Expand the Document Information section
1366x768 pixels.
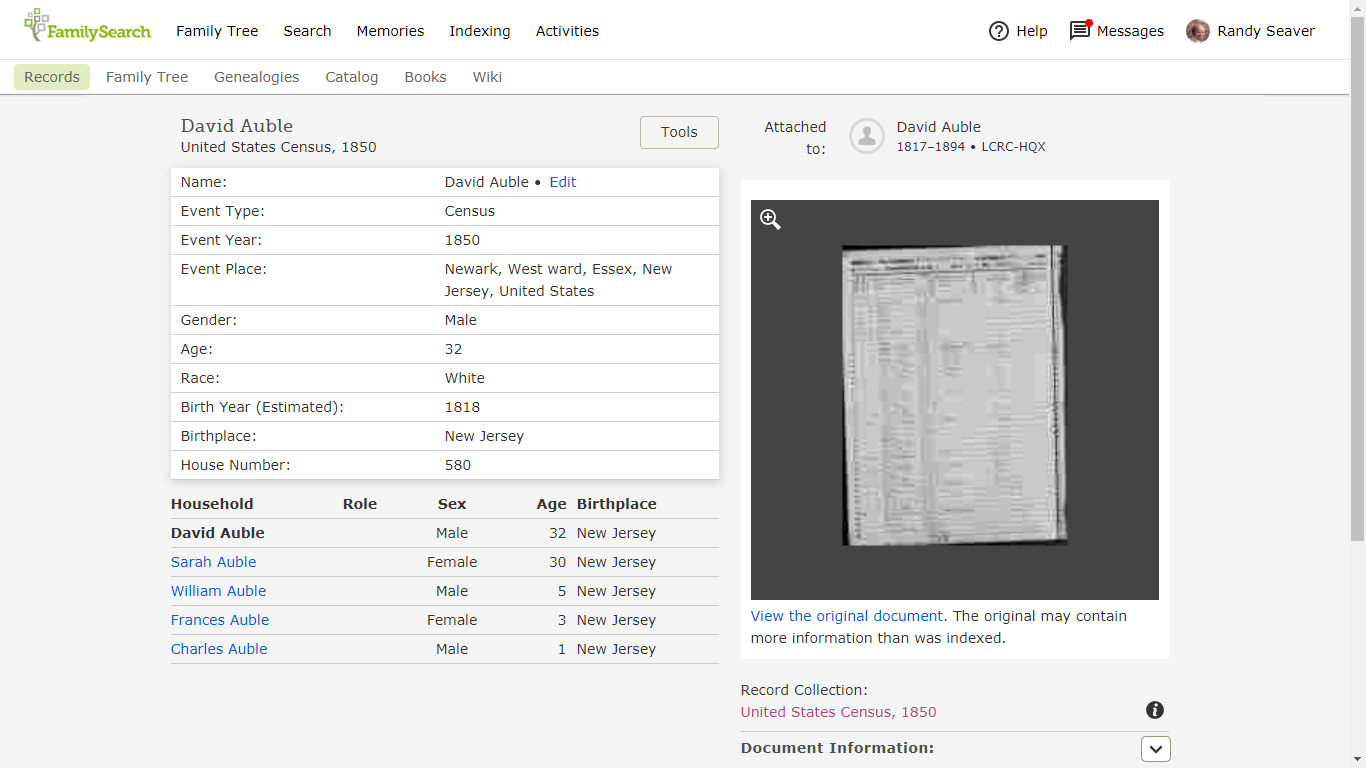[x=1155, y=748]
